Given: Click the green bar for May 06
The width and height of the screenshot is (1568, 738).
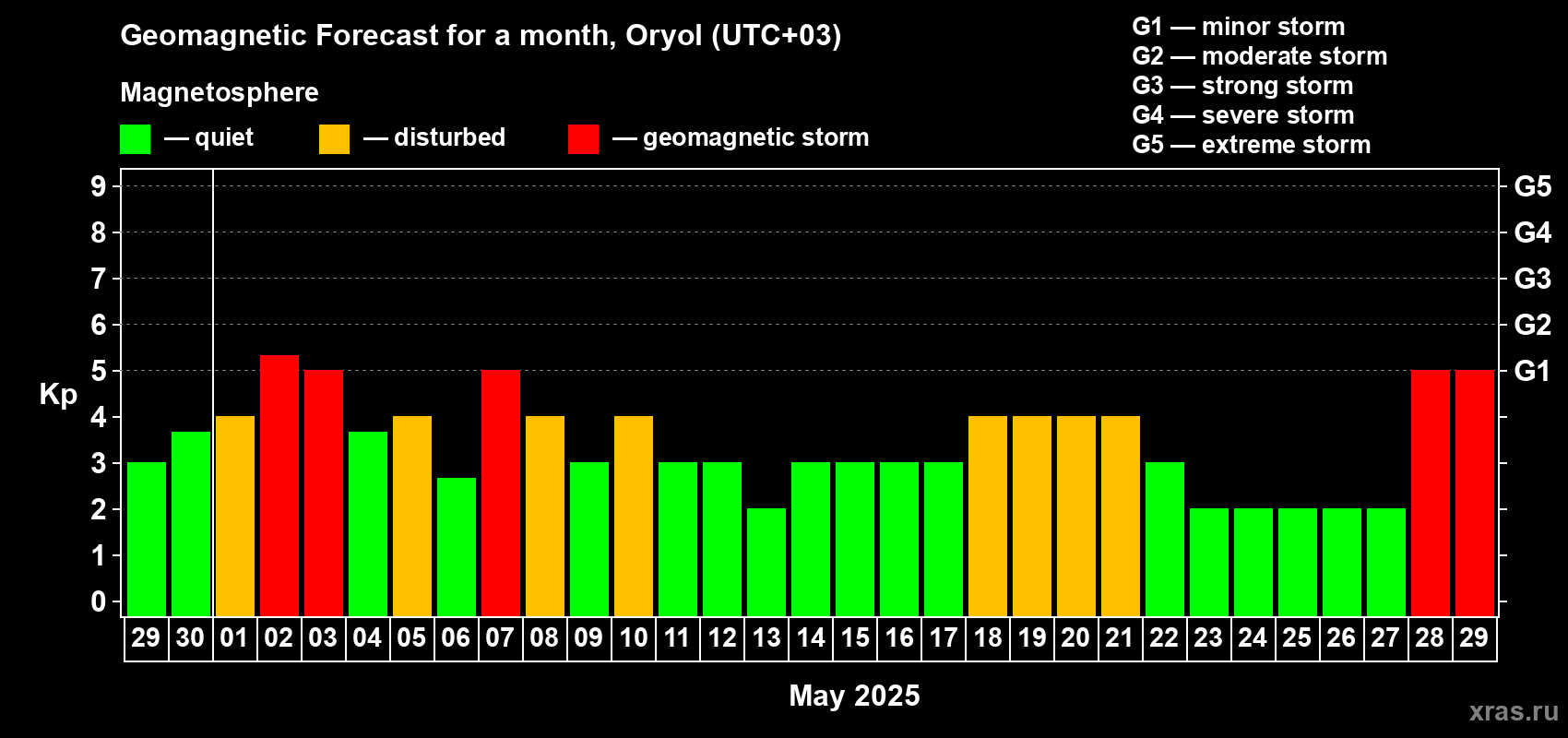Looking at the screenshot, I should click(457, 547).
